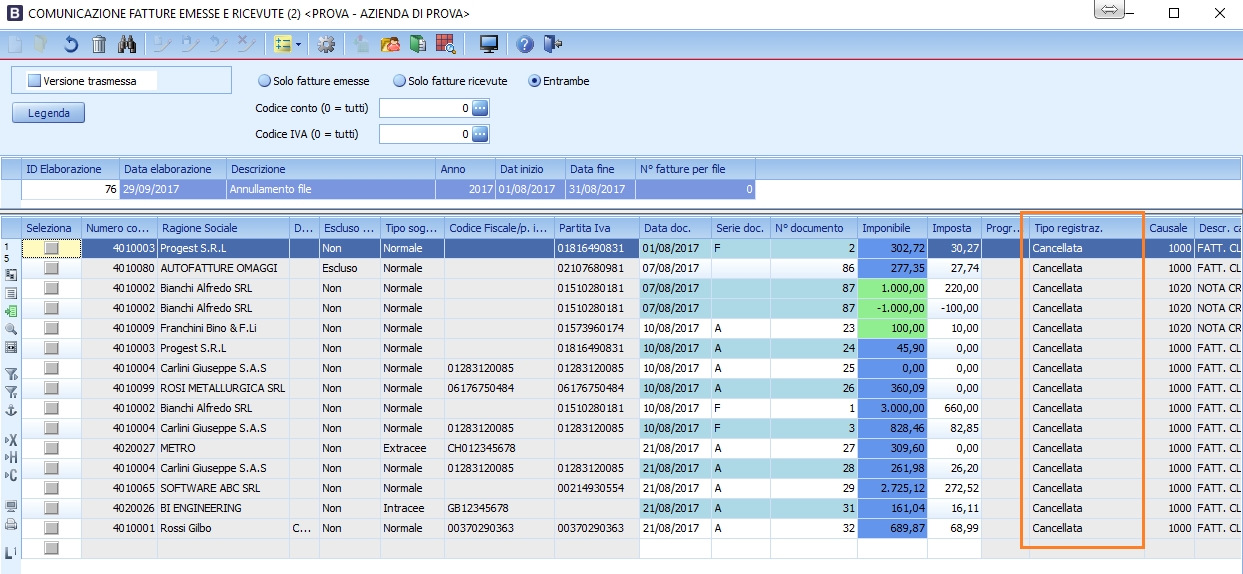Image resolution: width=1243 pixels, height=574 pixels.
Task: Open the gear settings icon in toolbar
Action: tap(326, 44)
